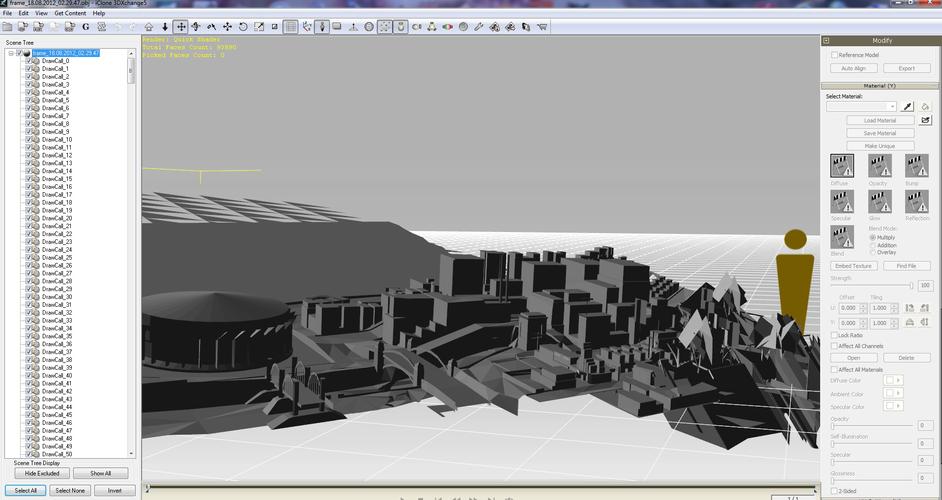Select the Reflection texture channel thumbnail
942x500 pixels.
(917, 201)
